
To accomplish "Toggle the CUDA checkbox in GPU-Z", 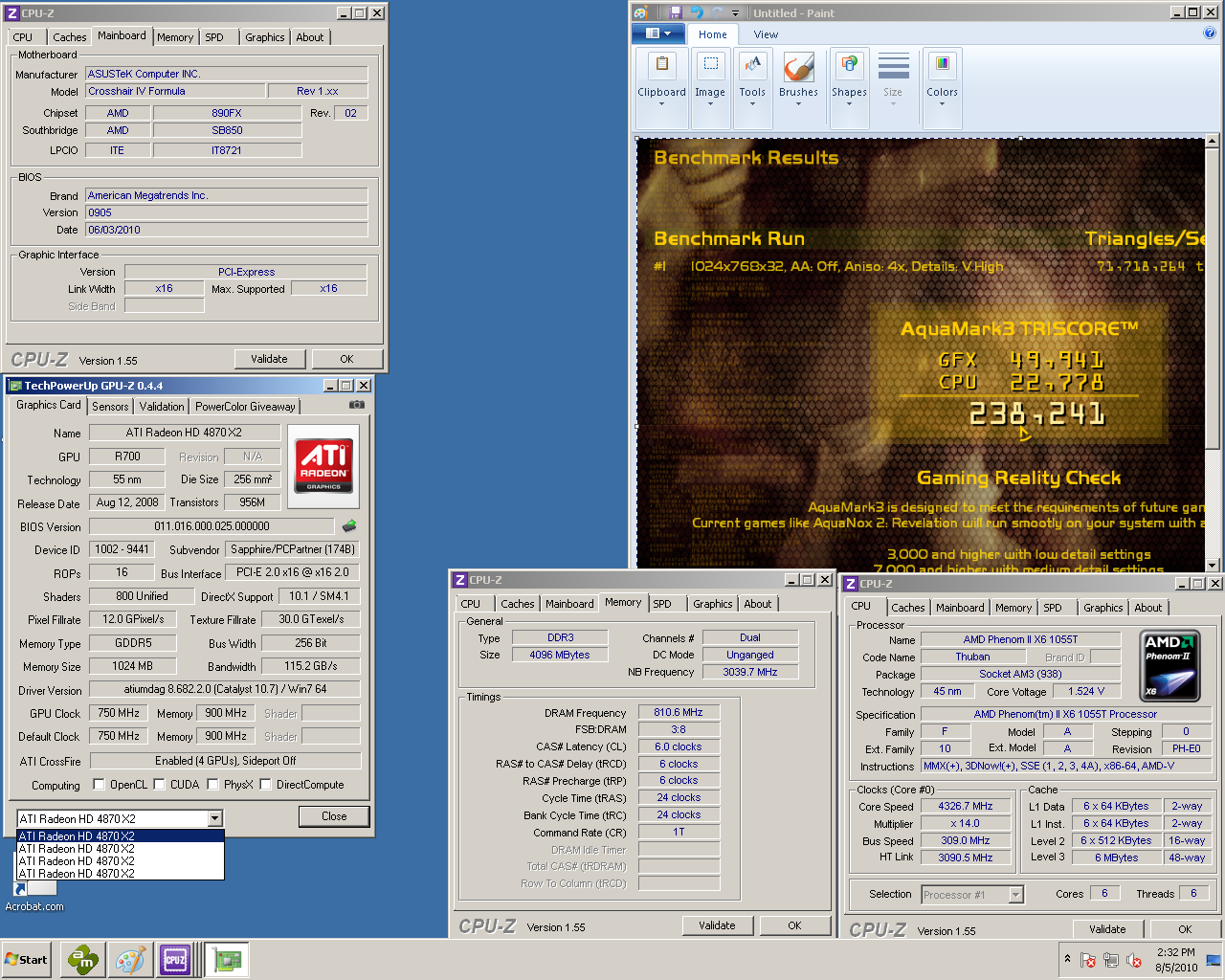I will click(159, 785).
